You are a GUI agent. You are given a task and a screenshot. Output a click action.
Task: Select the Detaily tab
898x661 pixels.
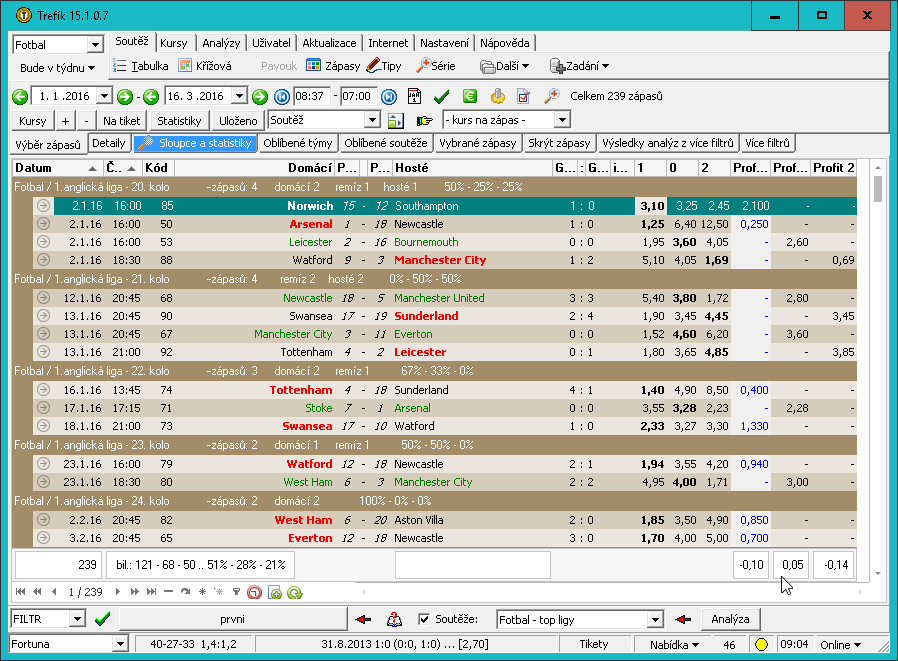click(x=109, y=143)
